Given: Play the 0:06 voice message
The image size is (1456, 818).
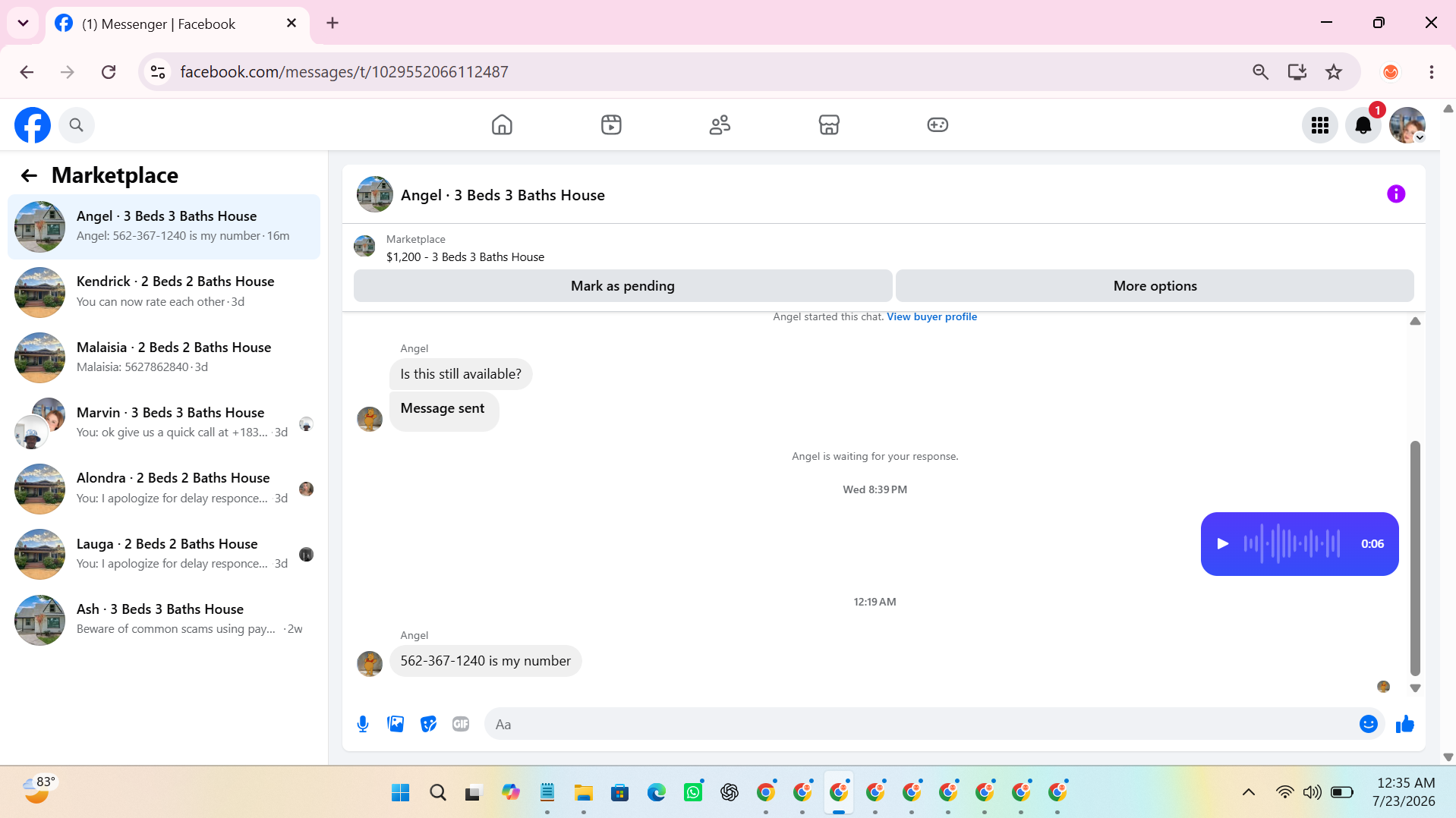Looking at the screenshot, I should [1222, 543].
